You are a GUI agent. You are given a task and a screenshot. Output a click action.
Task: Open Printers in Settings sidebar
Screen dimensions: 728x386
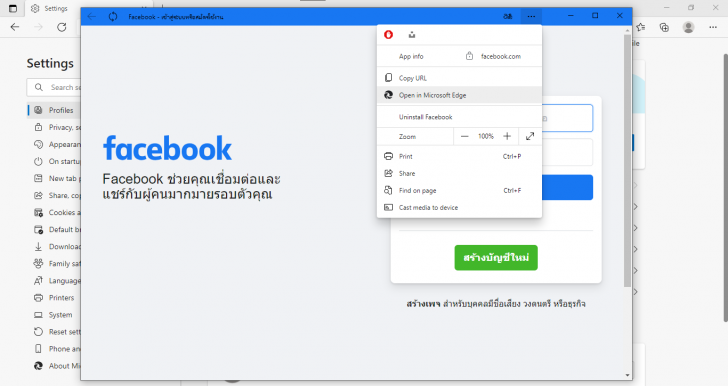pyautogui.click(x=54, y=298)
